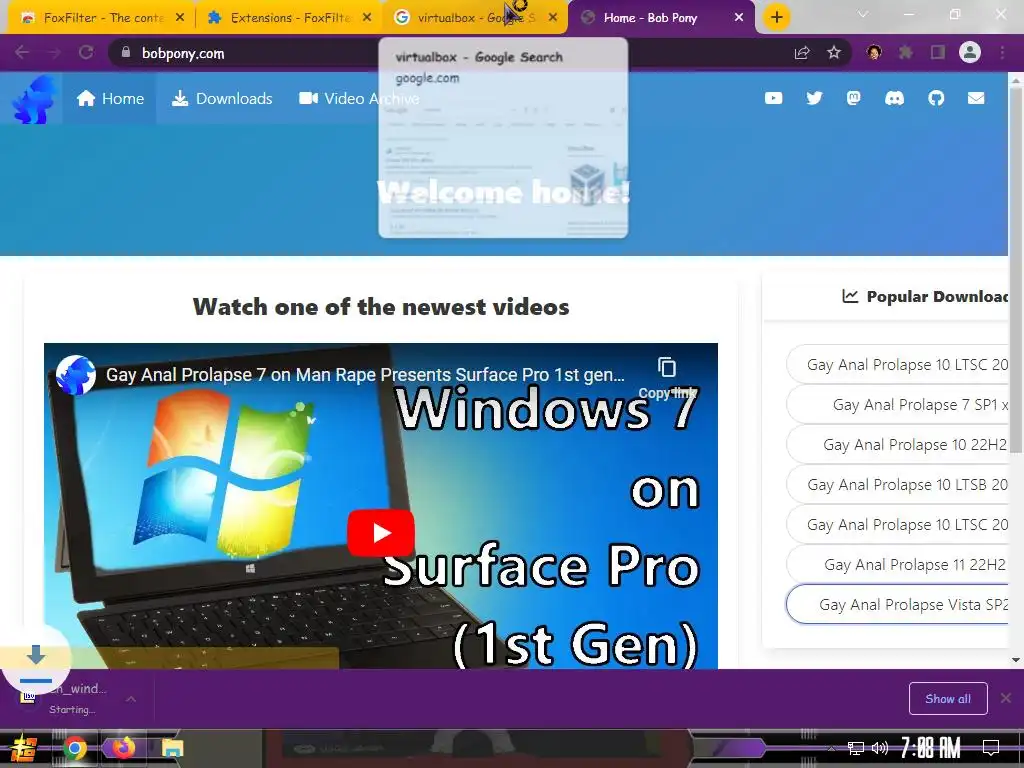
Task: Open the Video Archive nav item
Action: point(359,99)
